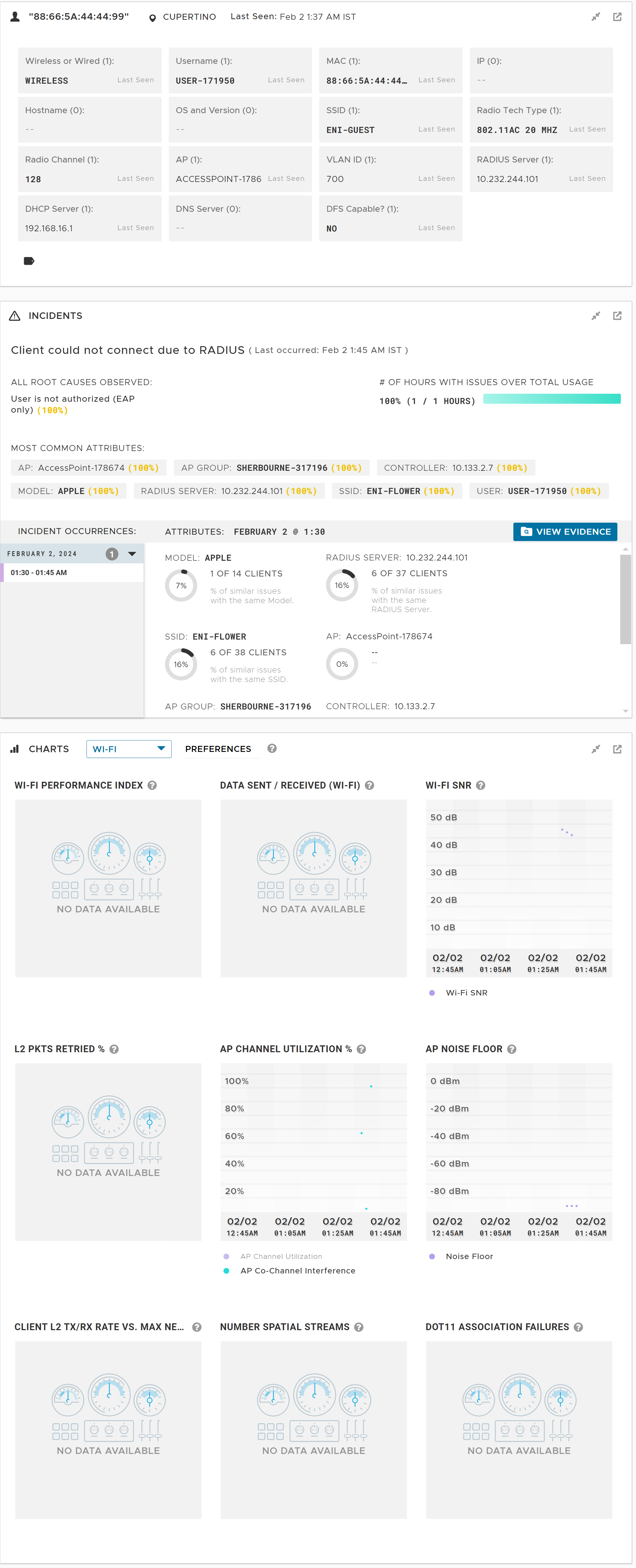
Task: Click the 802.11AC 20 MHZ radio tech value
Action: tap(517, 130)
